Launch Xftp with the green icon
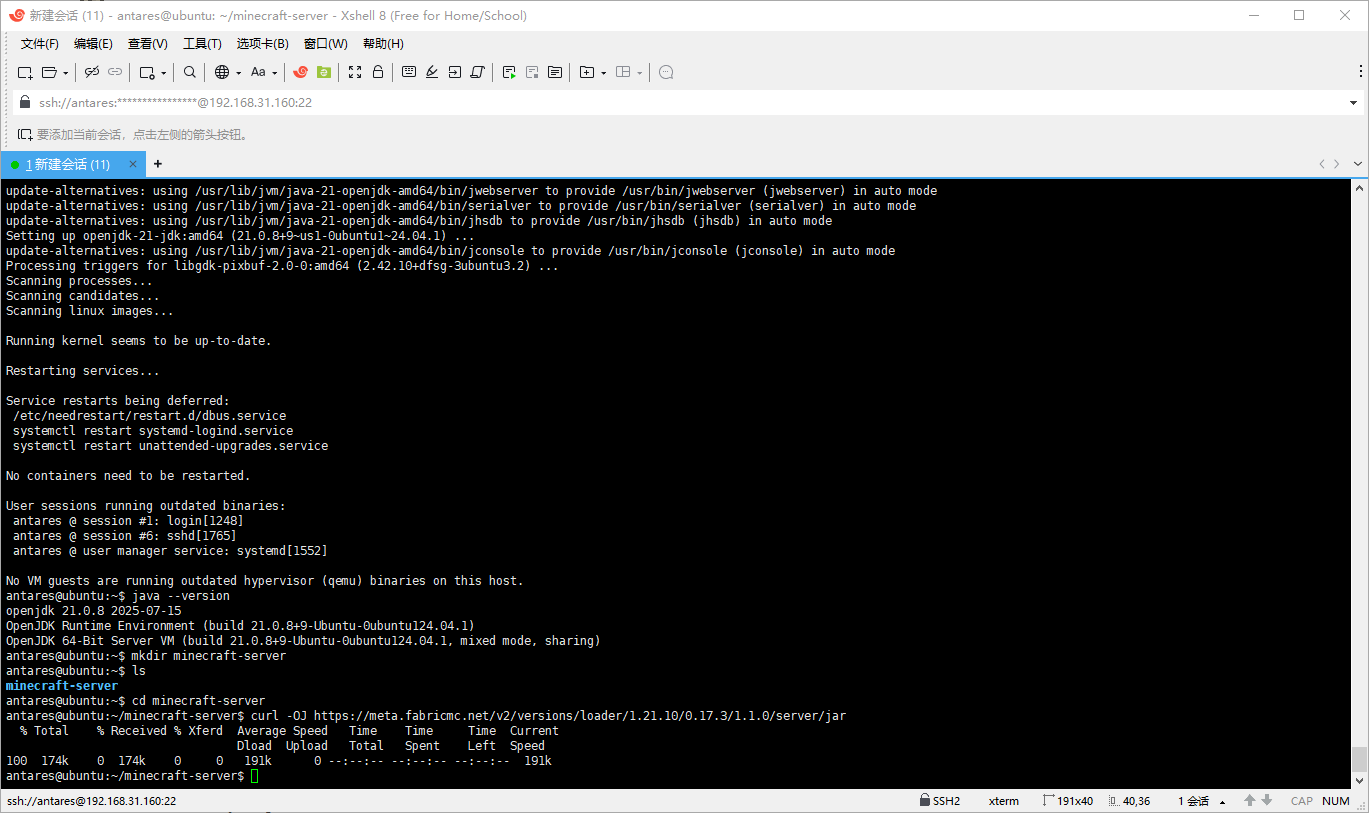Image resolution: width=1369 pixels, height=813 pixels. tap(323, 72)
